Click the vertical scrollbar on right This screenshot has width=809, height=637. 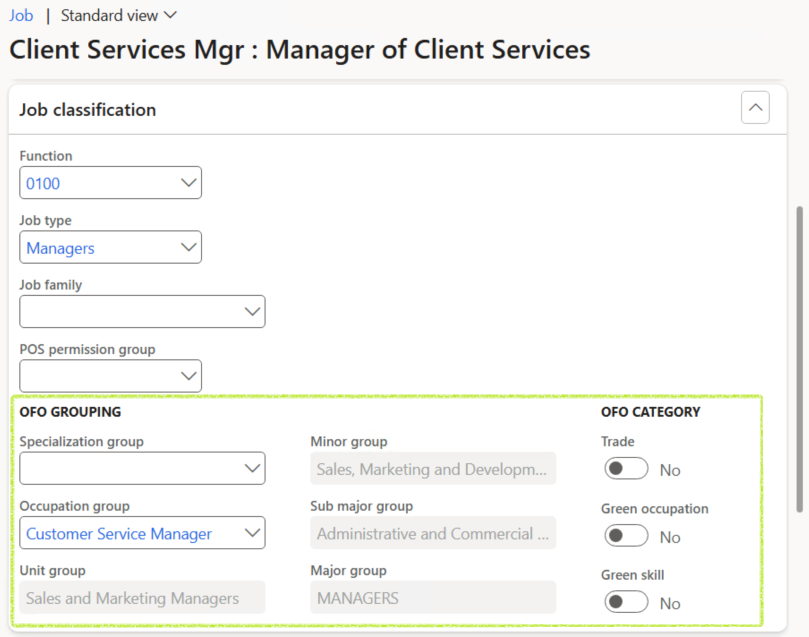799,358
